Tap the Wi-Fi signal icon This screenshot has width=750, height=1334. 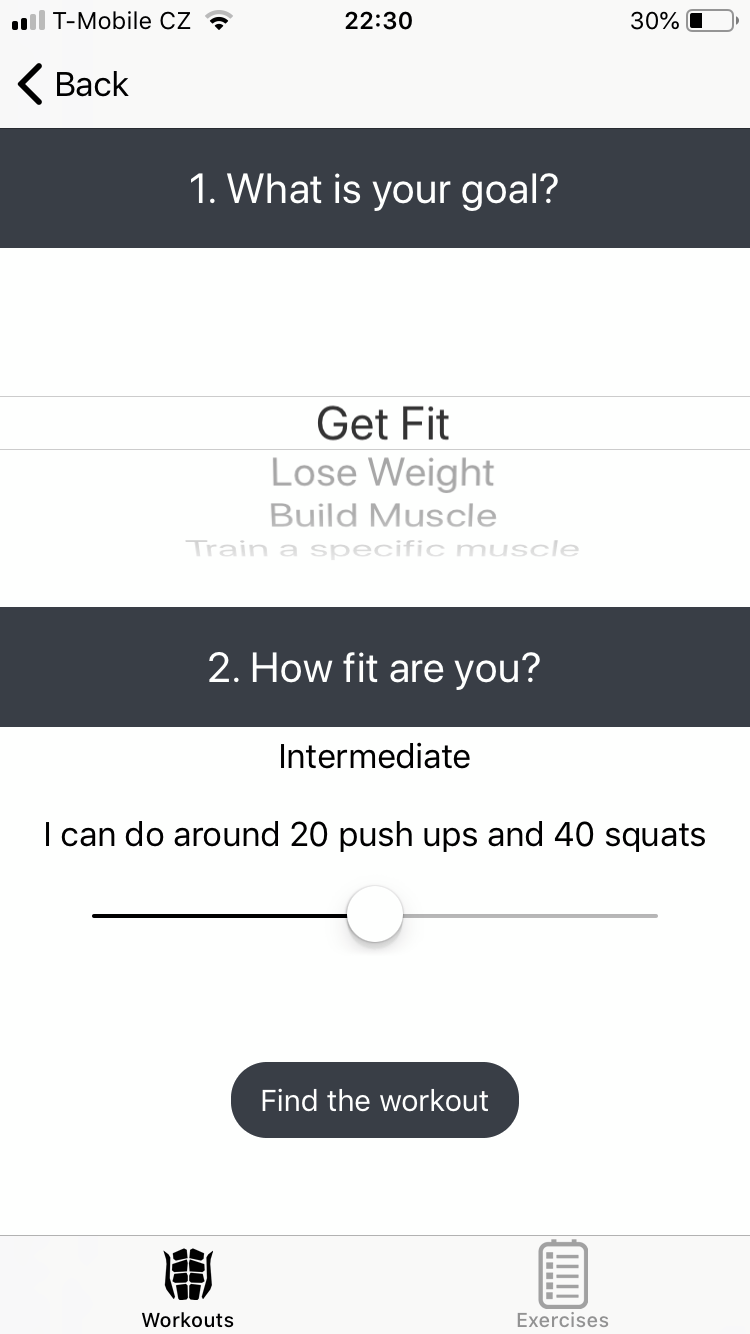216,21
